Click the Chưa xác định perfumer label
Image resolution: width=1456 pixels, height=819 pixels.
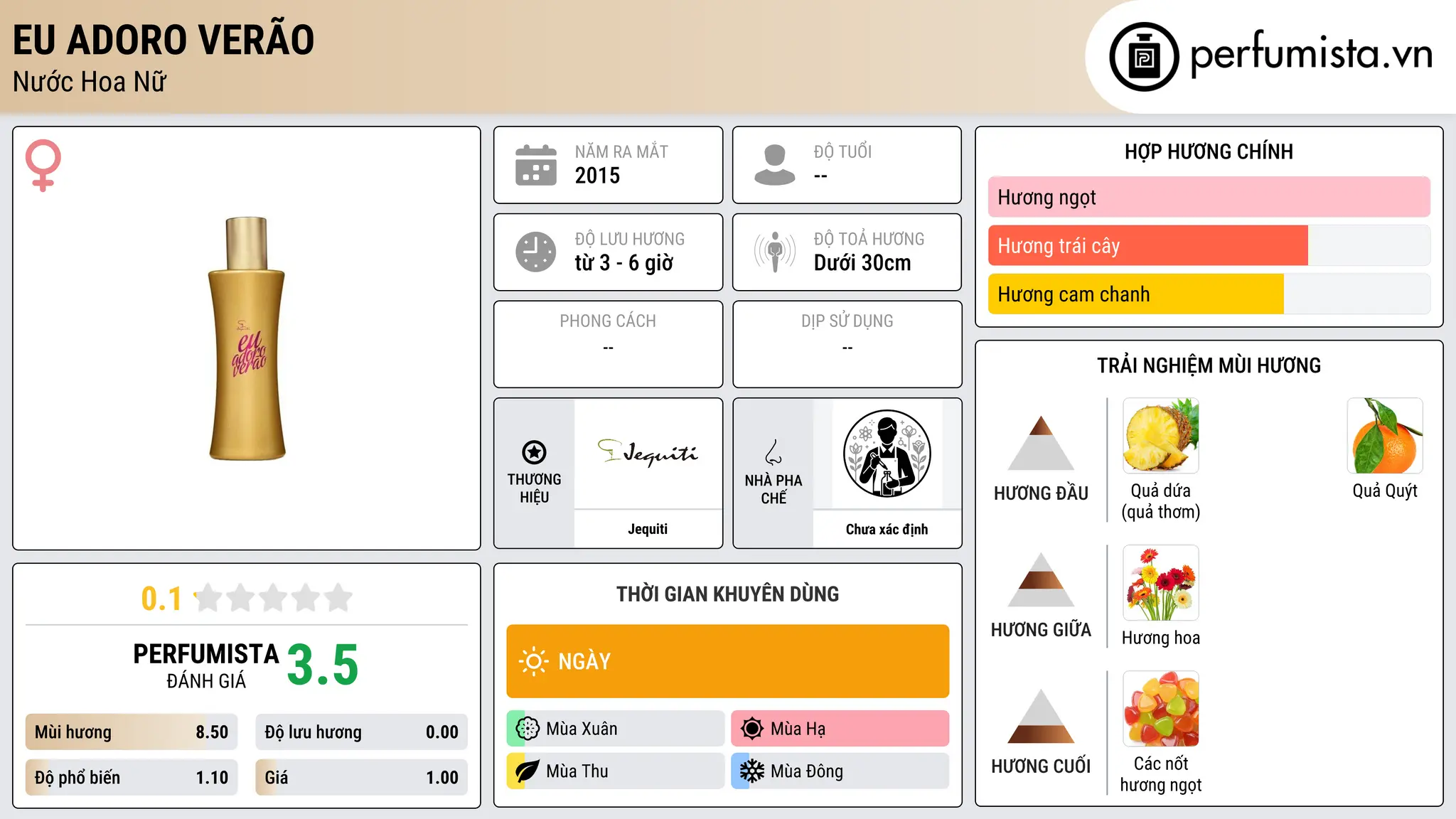point(887,529)
